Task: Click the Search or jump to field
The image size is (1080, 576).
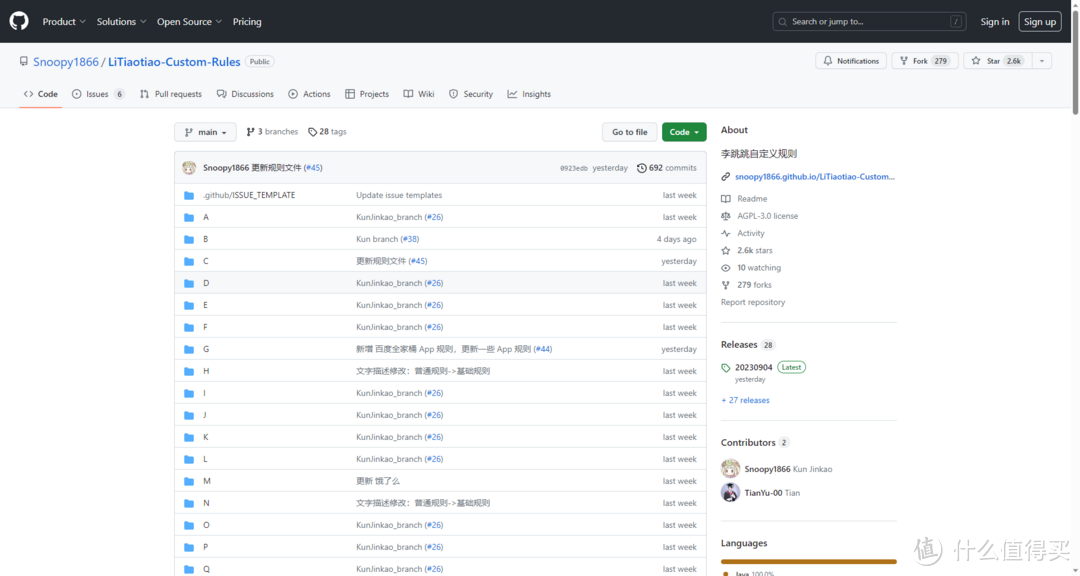Action: [x=869, y=21]
